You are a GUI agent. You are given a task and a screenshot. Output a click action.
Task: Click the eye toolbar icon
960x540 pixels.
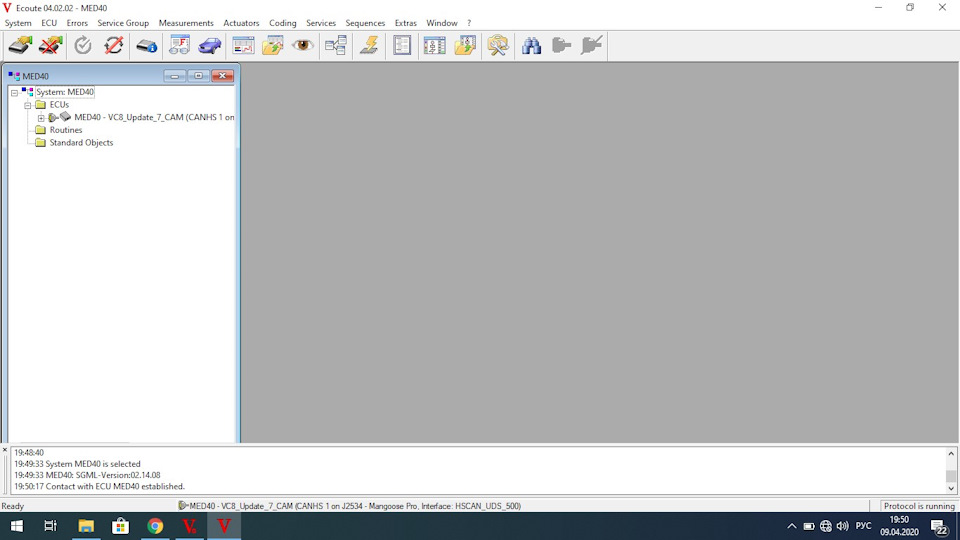click(x=303, y=45)
